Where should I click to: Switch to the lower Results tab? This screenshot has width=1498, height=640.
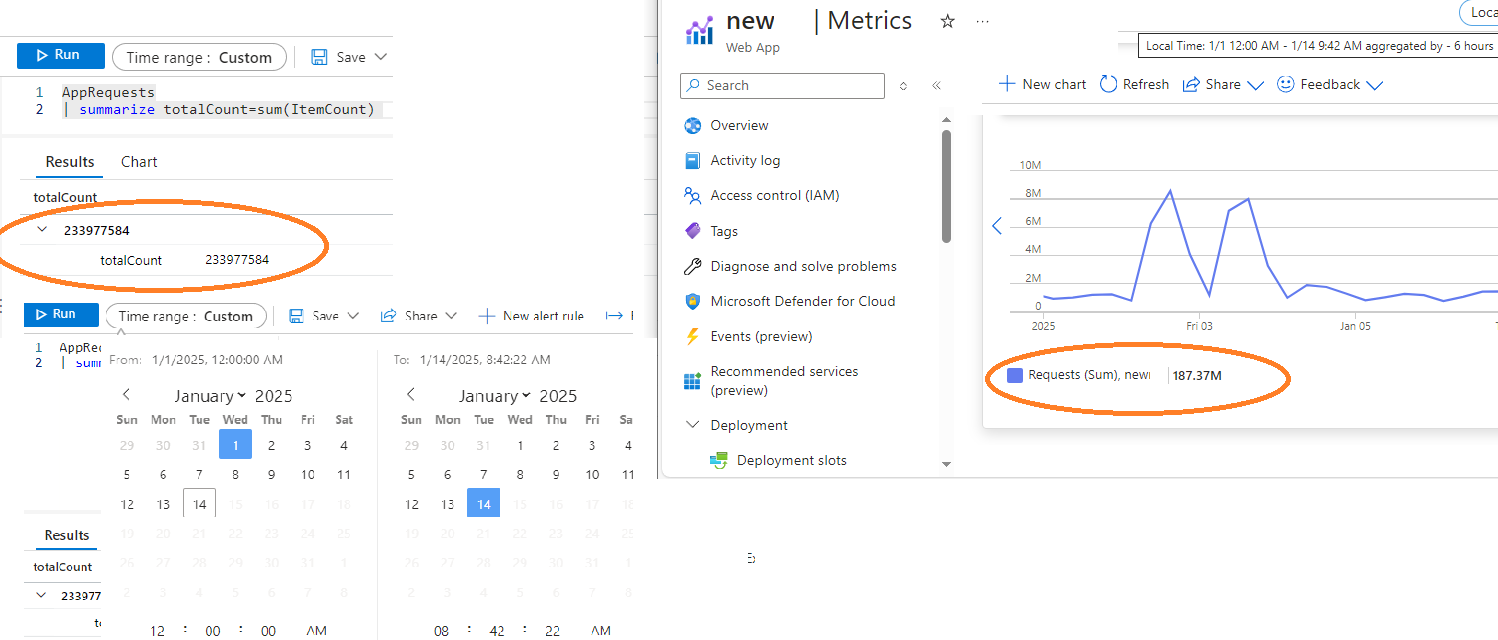(67, 536)
